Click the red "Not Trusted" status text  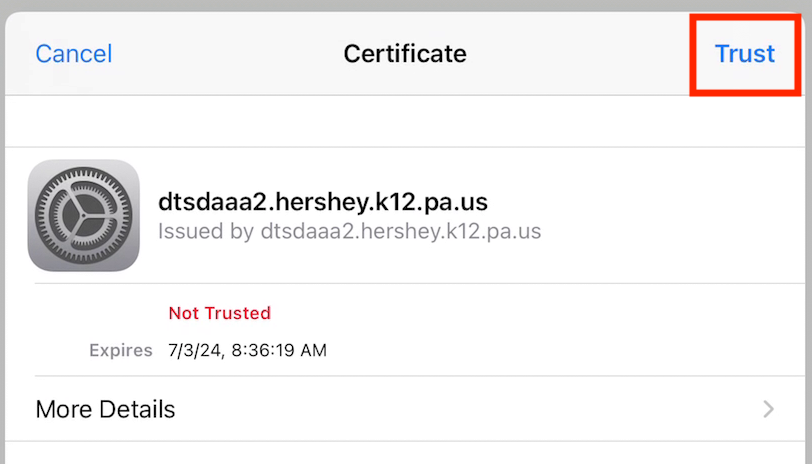(219, 313)
